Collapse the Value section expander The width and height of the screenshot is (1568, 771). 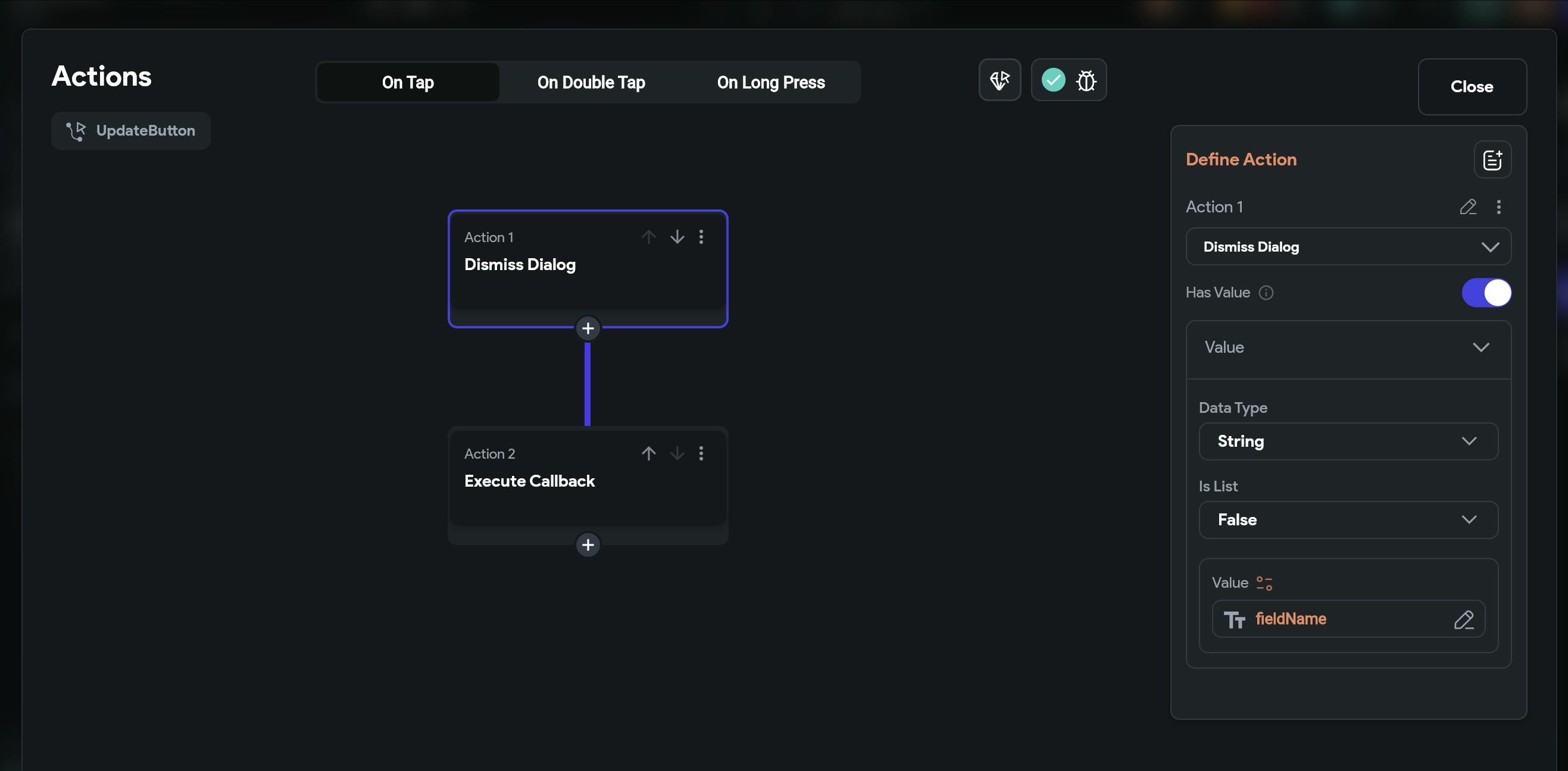pos(1480,347)
